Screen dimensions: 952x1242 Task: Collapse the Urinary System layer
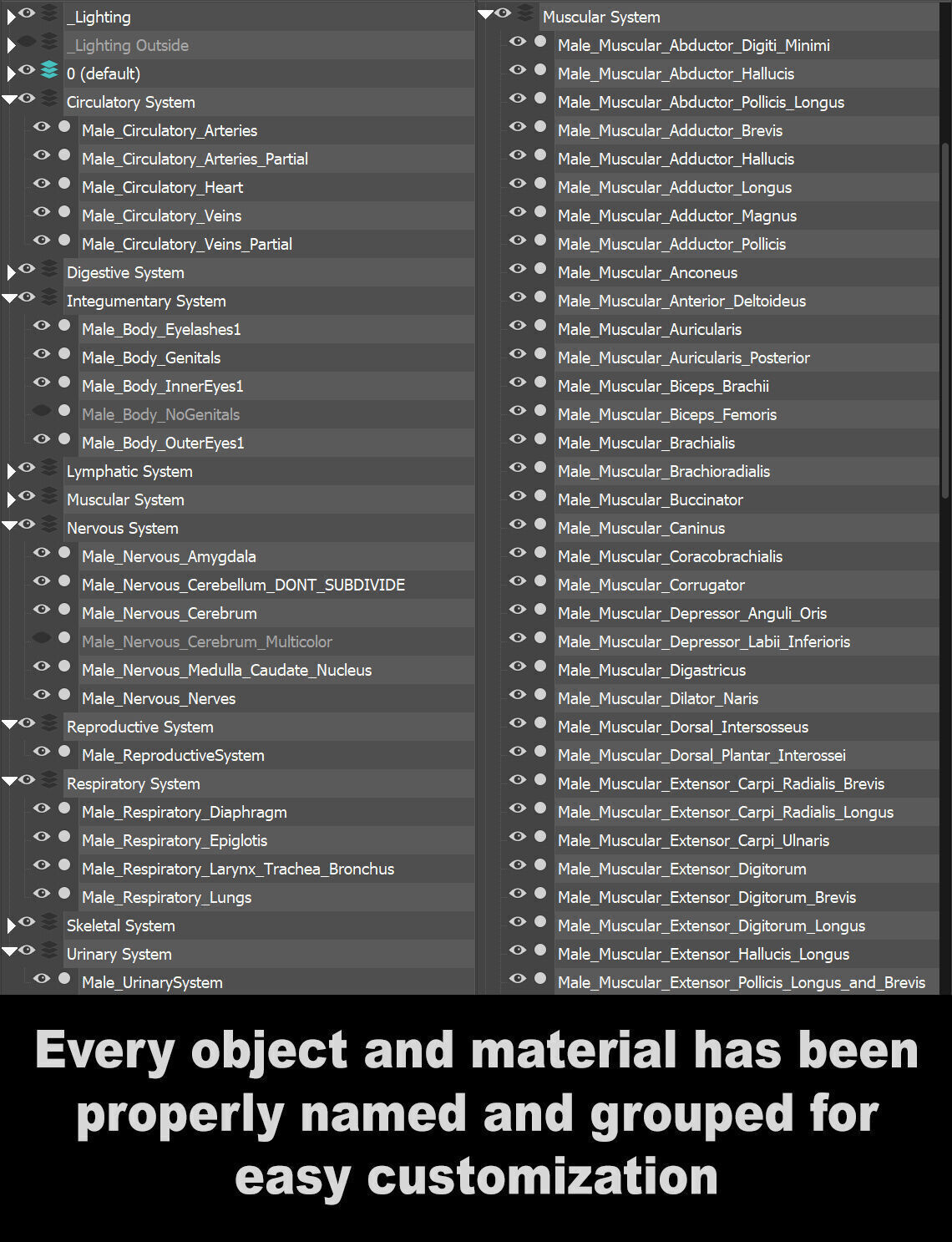tap(9, 952)
